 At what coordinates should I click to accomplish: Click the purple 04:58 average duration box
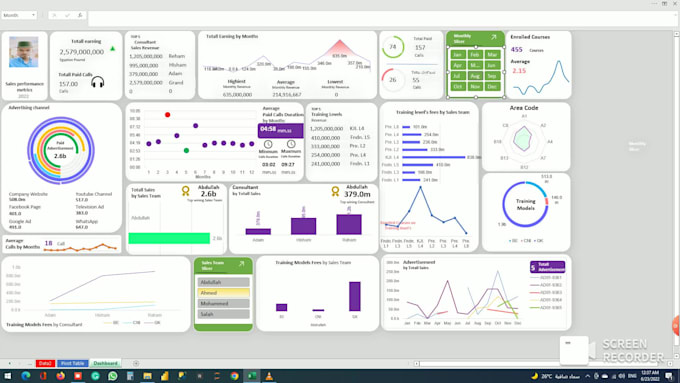click(x=281, y=130)
